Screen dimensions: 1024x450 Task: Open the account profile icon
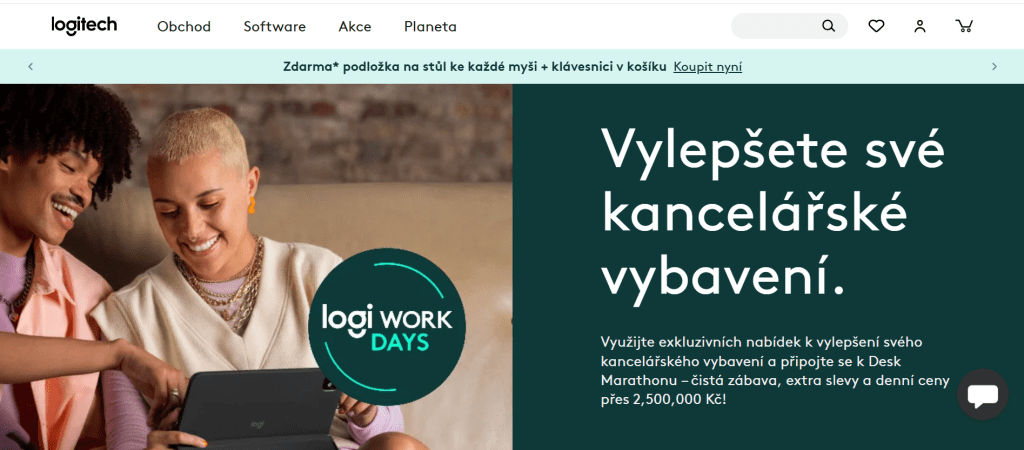pos(920,26)
